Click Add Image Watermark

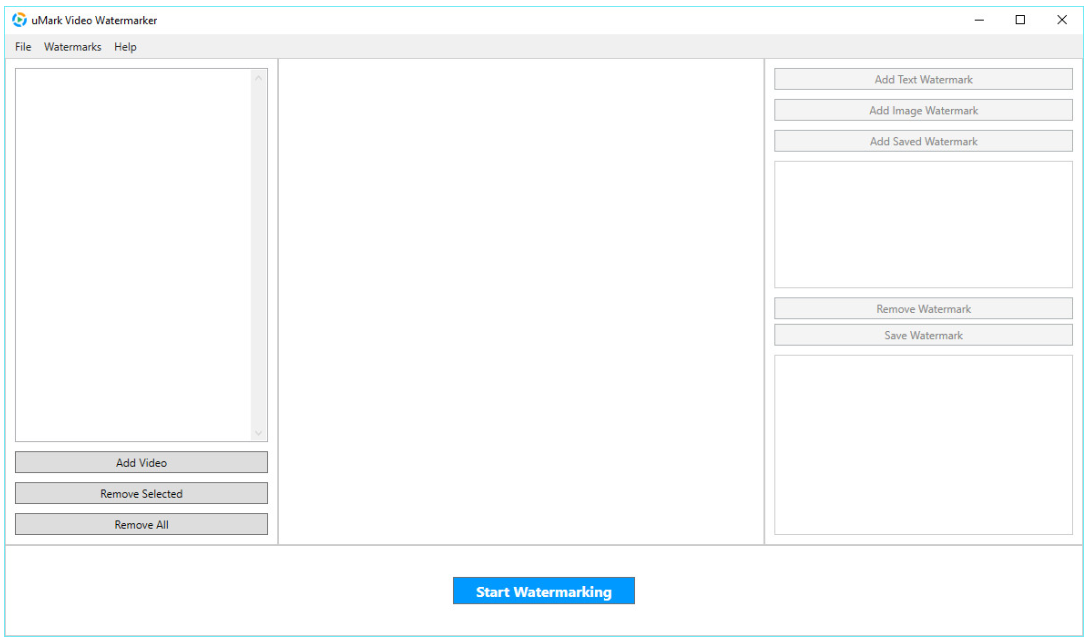coord(923,110)
